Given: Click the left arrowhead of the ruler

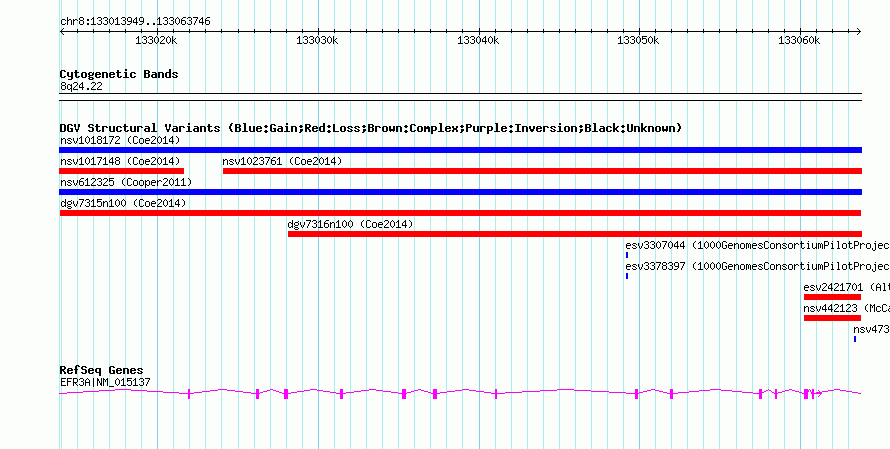Looking at the screenshot, I should tap(62, 32).
